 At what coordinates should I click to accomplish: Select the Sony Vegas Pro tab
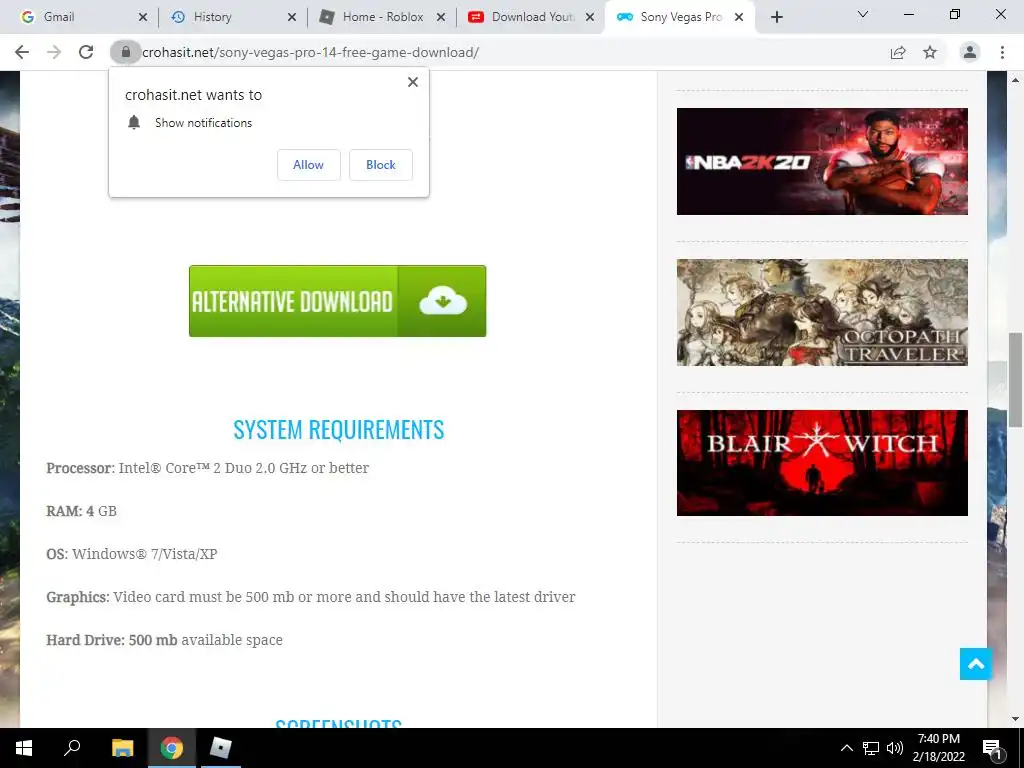[x=679, y=17]
